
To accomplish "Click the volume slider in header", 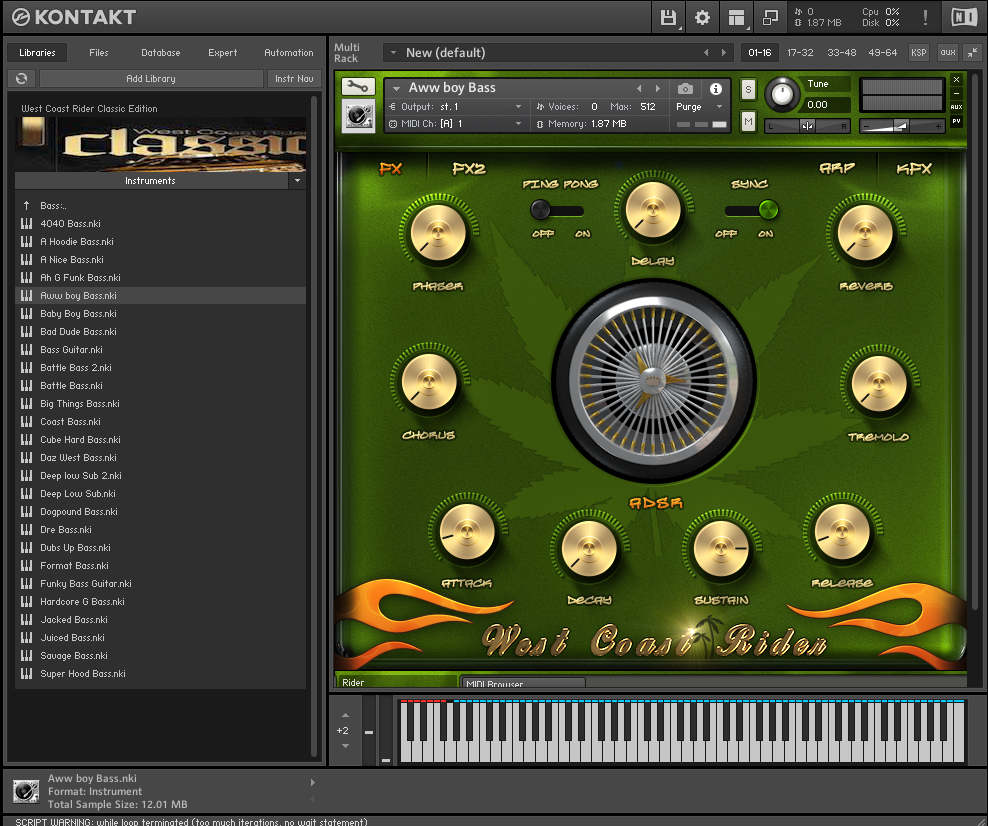I will pos(902,127).
